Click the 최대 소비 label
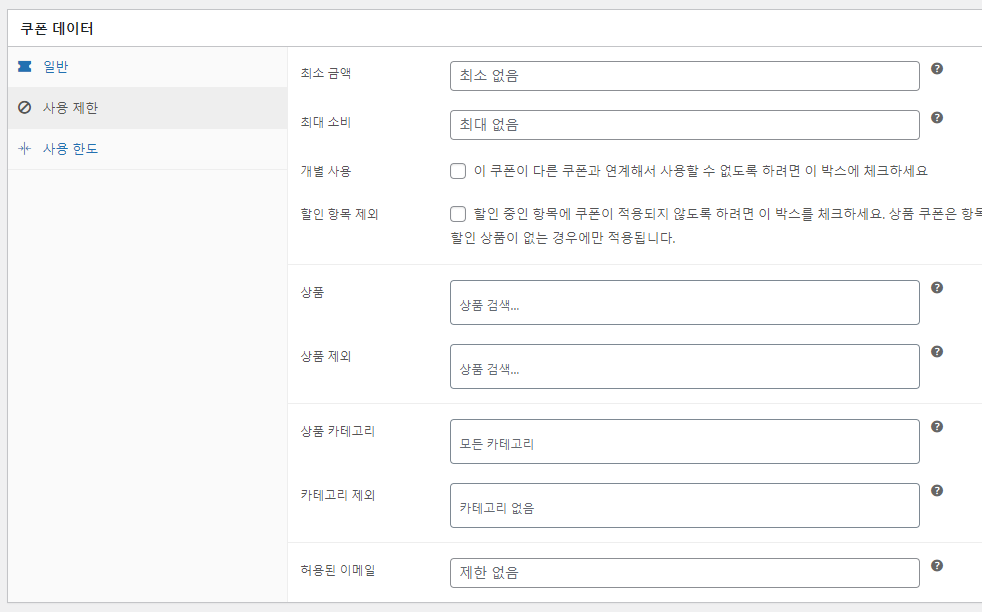The height and width of the screenshot is (612, 982). pyautogui.click(x=326, y=122)
